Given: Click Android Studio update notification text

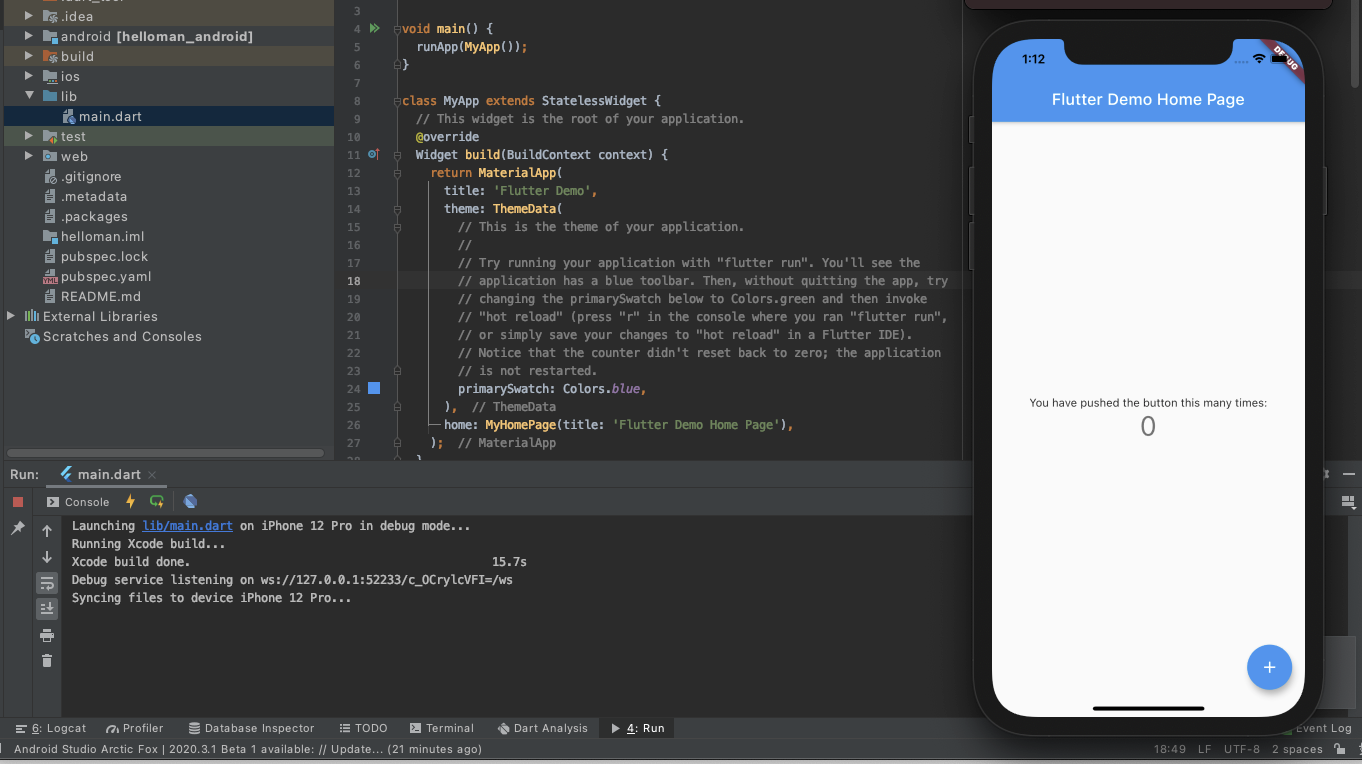Looking at the screenshot, I should tap(248, 749).
